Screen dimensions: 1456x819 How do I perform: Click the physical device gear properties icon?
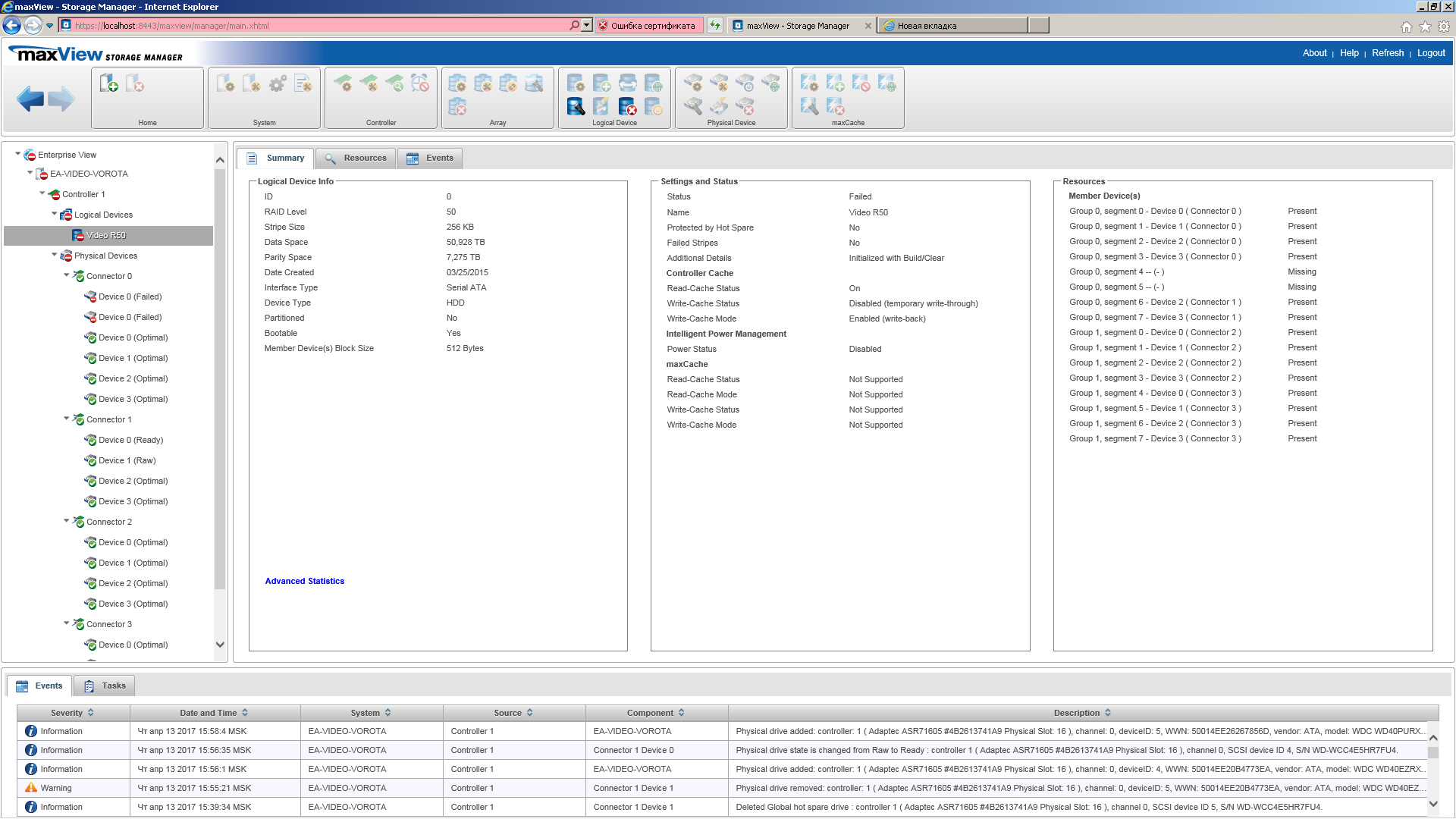(693, 83)
